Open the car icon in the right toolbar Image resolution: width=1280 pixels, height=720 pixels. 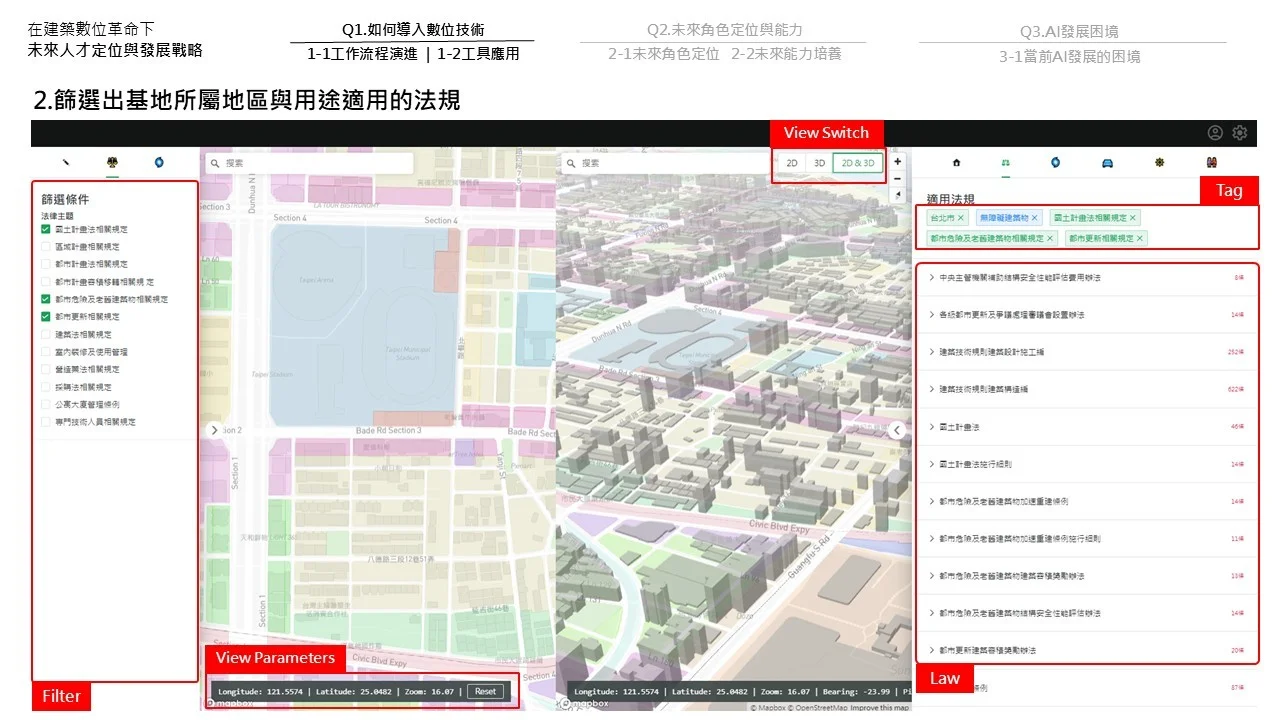coord(1107,162)
